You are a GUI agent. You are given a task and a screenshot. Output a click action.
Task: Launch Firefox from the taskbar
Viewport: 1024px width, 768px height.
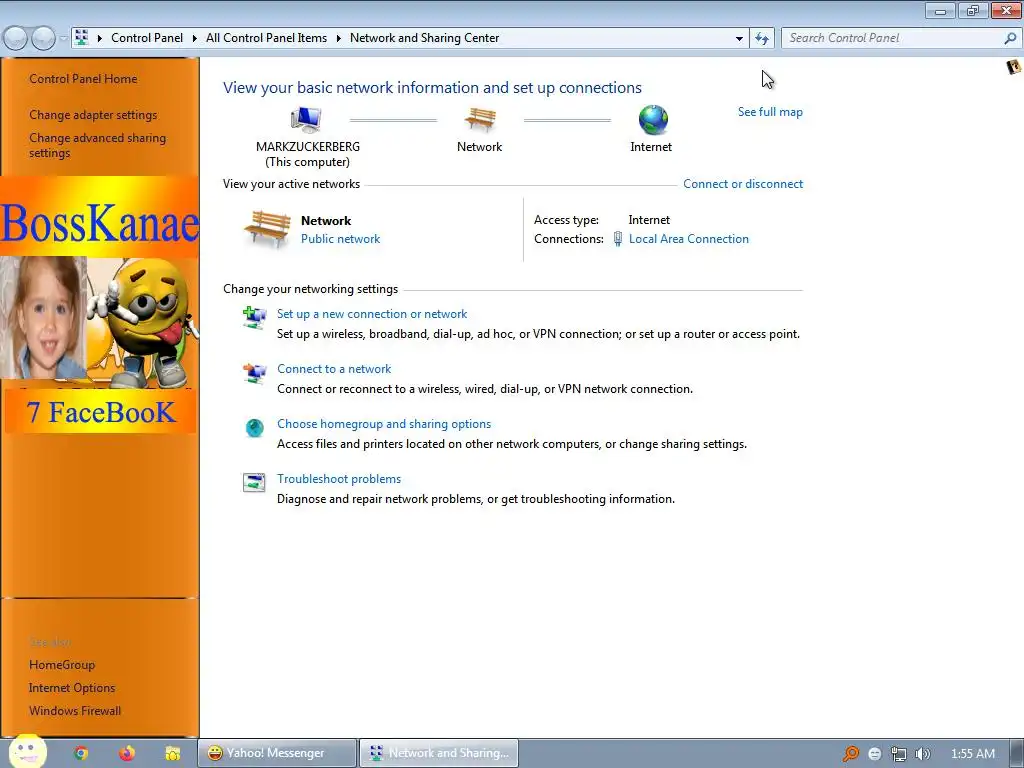click(127, 753)
